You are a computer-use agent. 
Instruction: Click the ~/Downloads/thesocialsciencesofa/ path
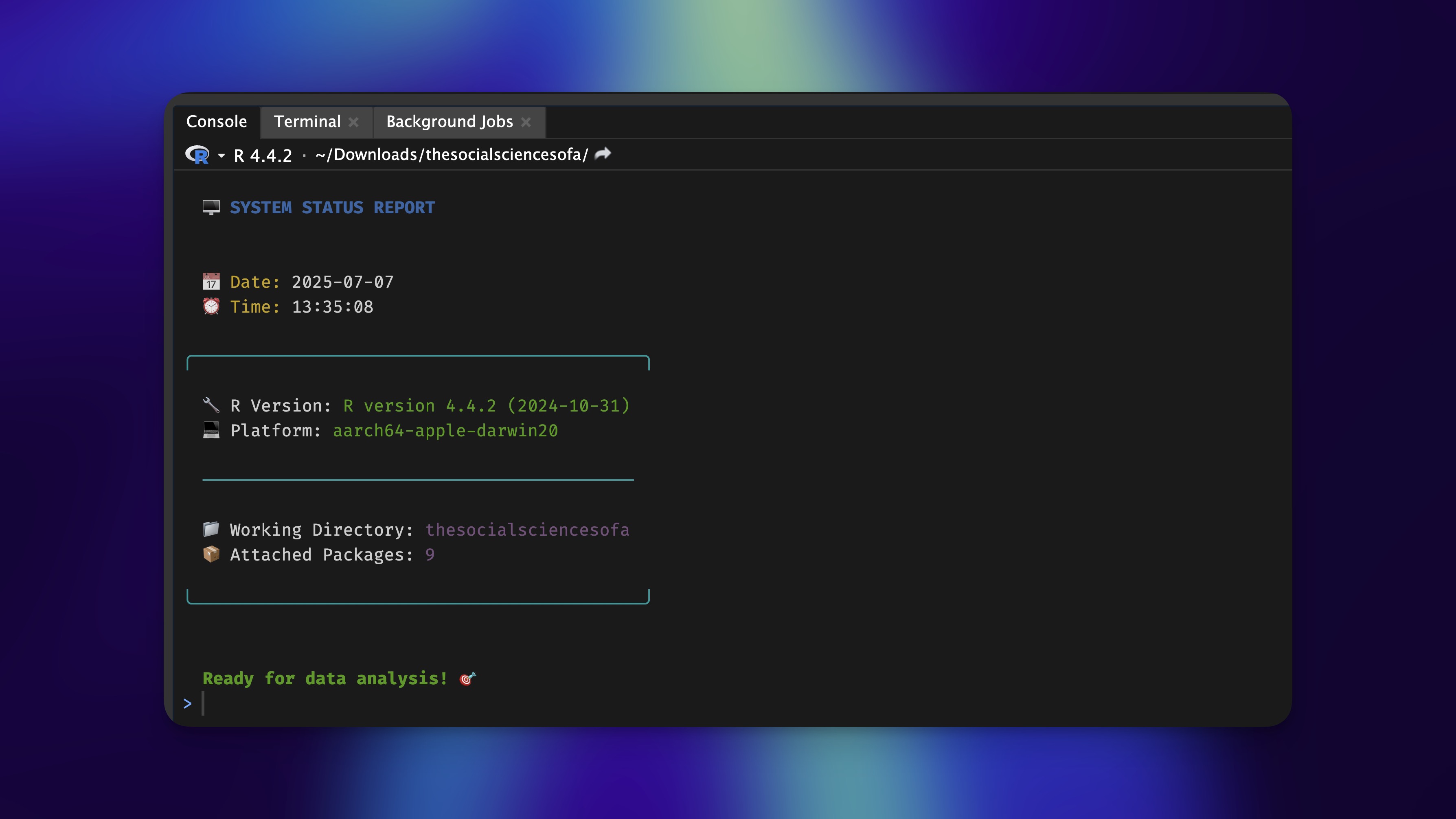(452, 155)
